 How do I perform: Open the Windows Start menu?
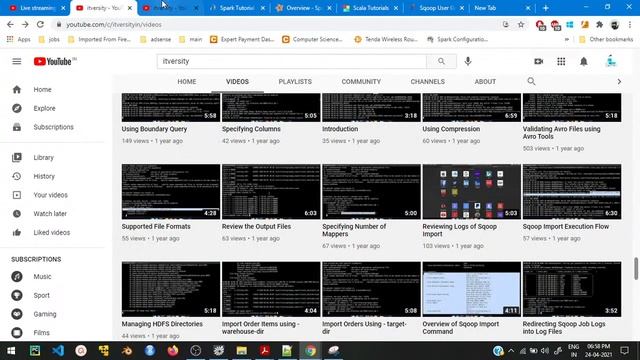point(11,351)
